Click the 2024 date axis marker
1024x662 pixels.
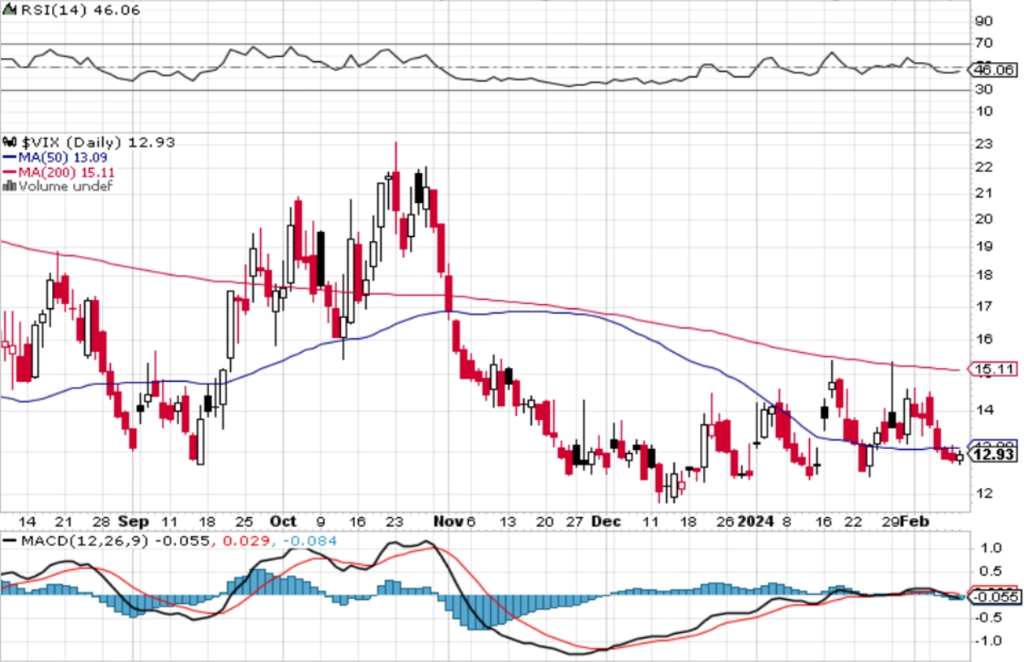point(756,522)
